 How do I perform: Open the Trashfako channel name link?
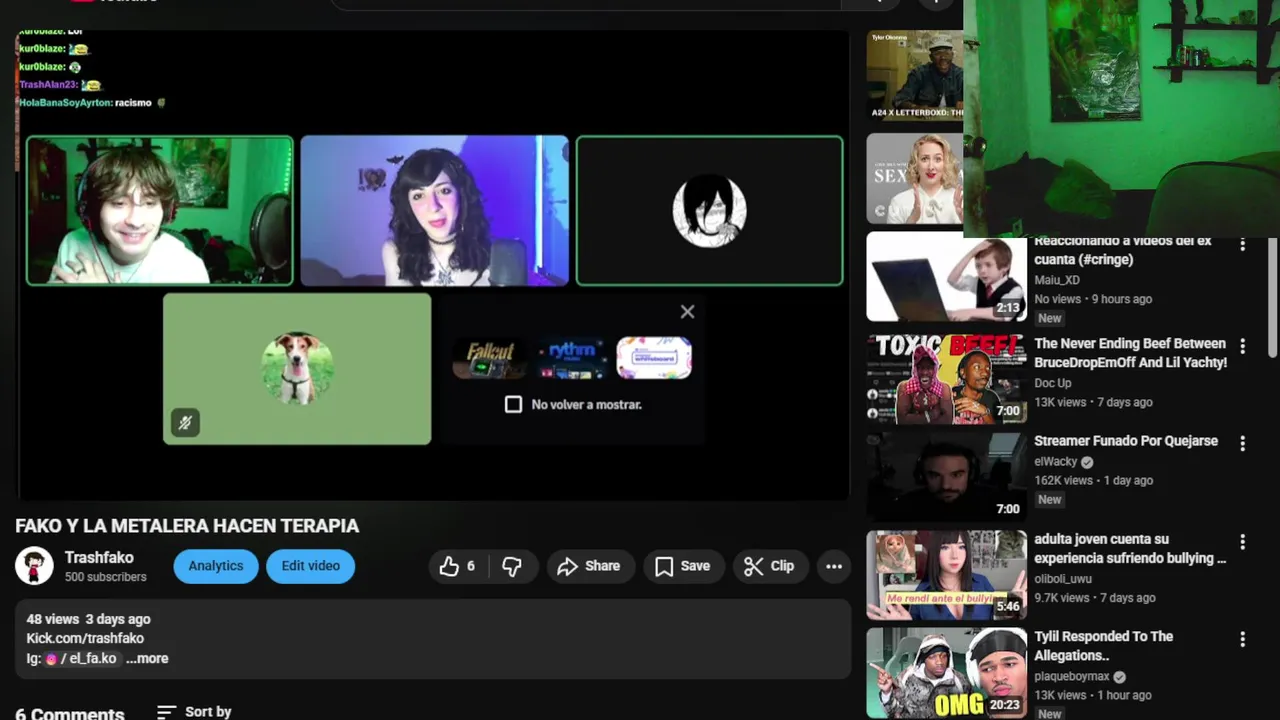[x=99, y=558]
